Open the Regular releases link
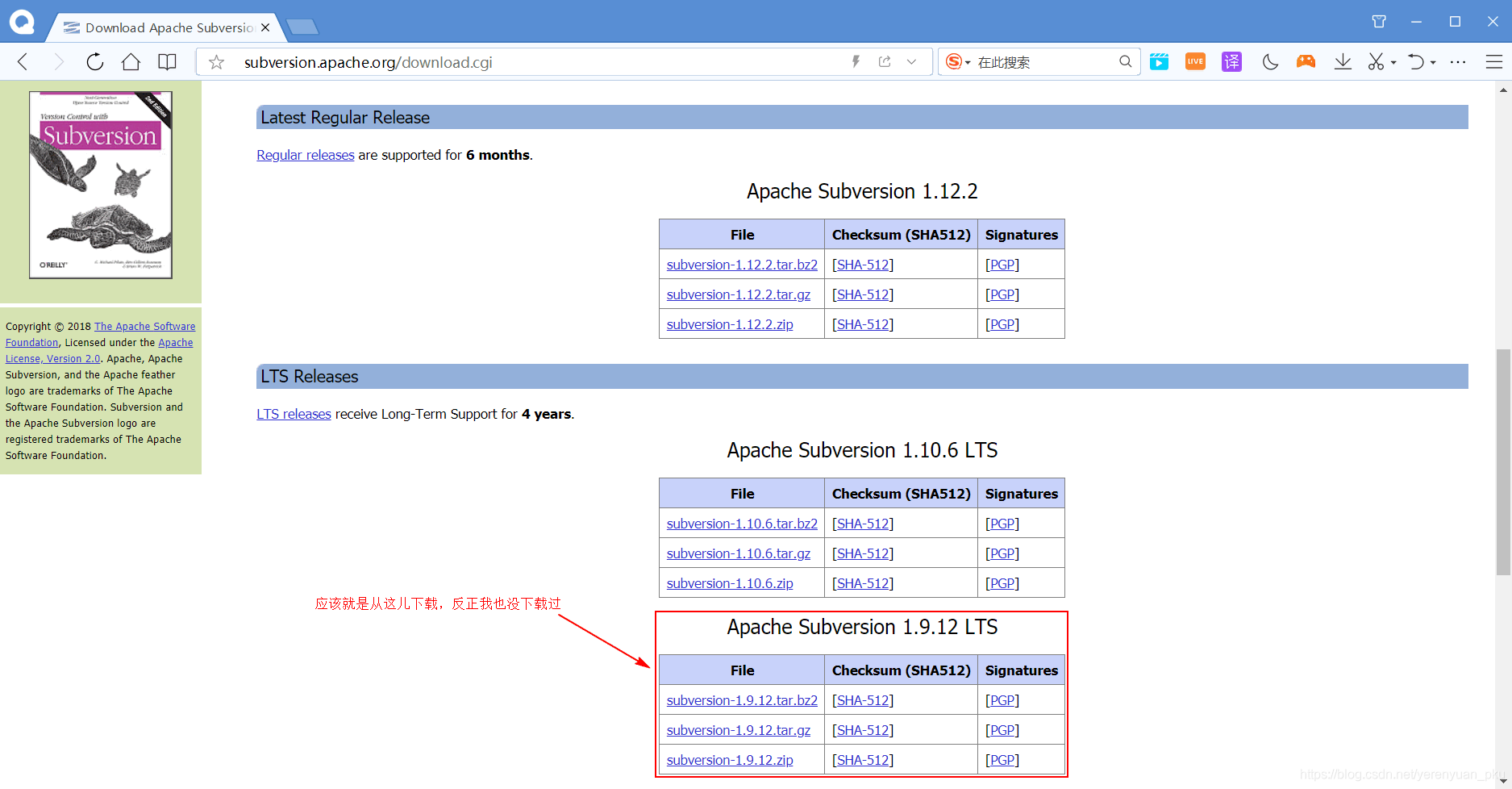The width and height of the screenshot is (1512, 789). 306,155
